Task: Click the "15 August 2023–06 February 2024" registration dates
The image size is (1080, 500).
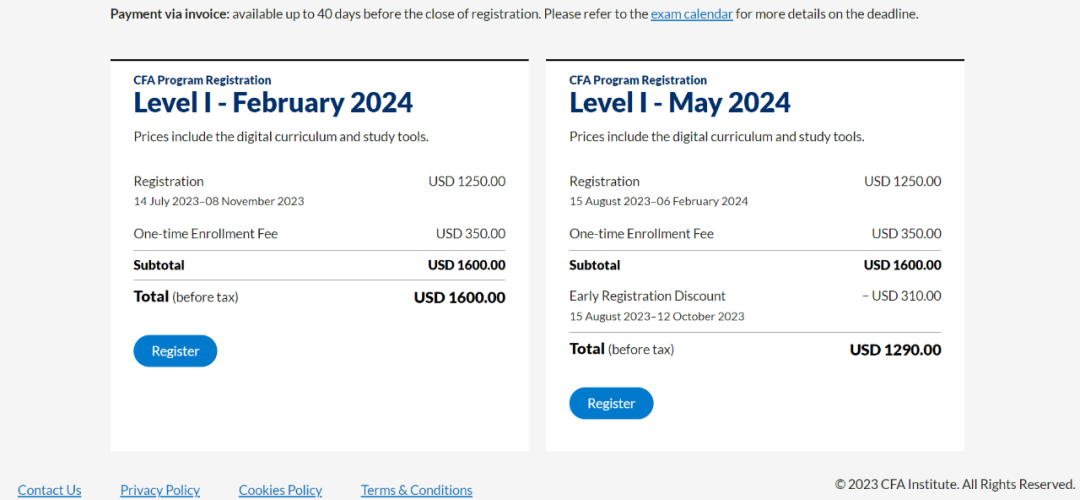Action: pyautogui.click(x=658, y=201)
